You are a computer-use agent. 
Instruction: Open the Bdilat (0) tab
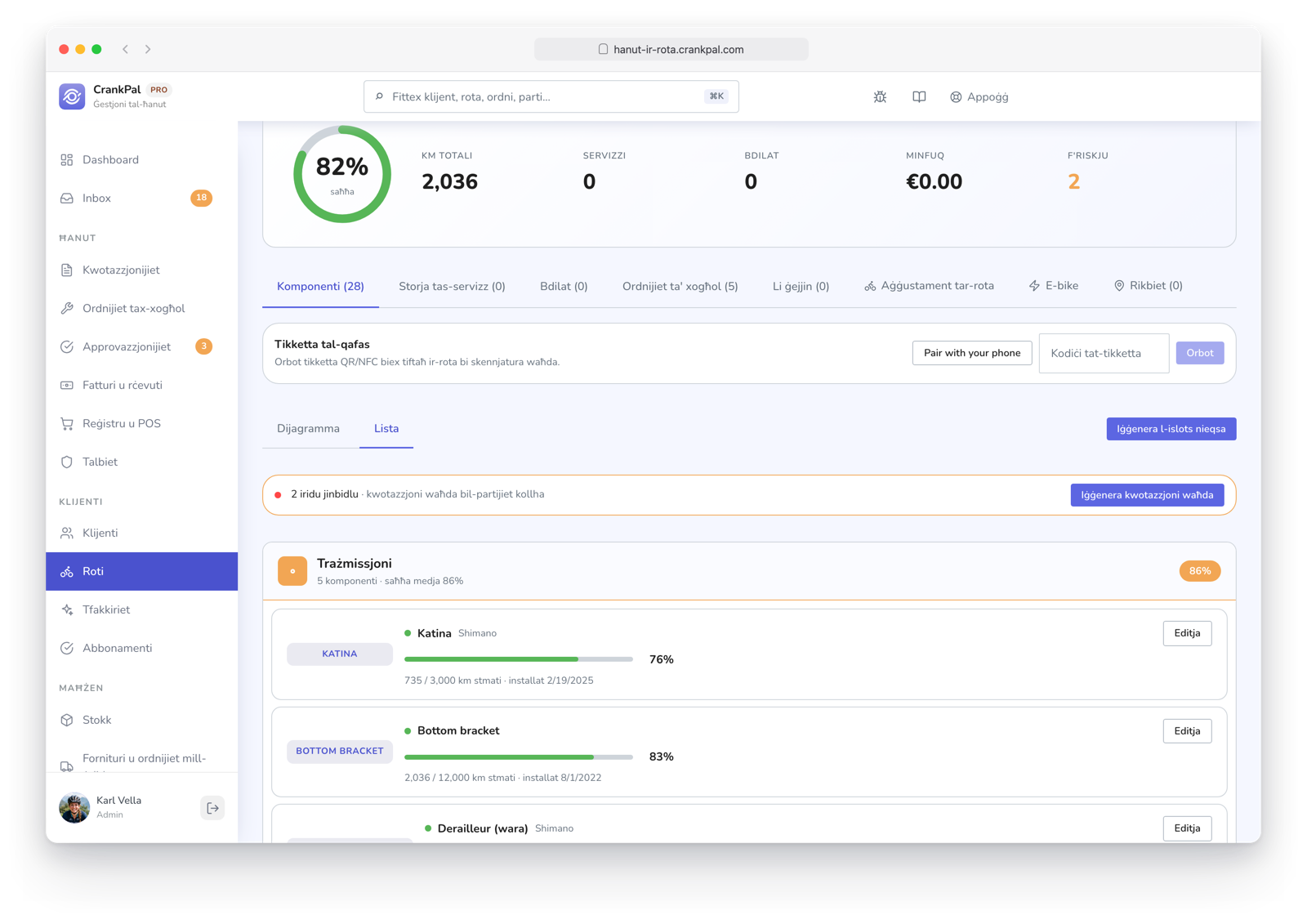tap(564, 287)
